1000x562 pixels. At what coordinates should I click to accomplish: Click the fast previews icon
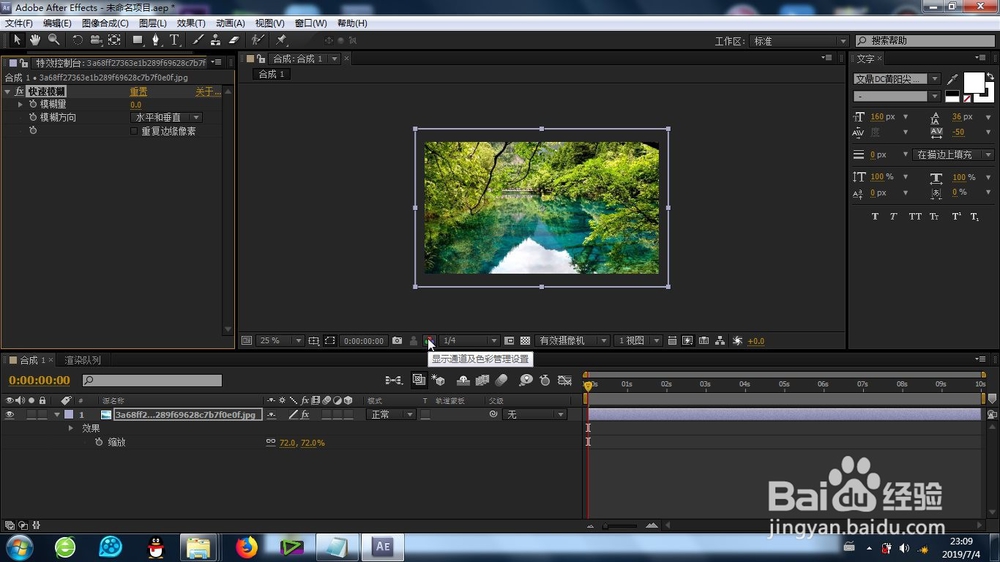point(688,341)
